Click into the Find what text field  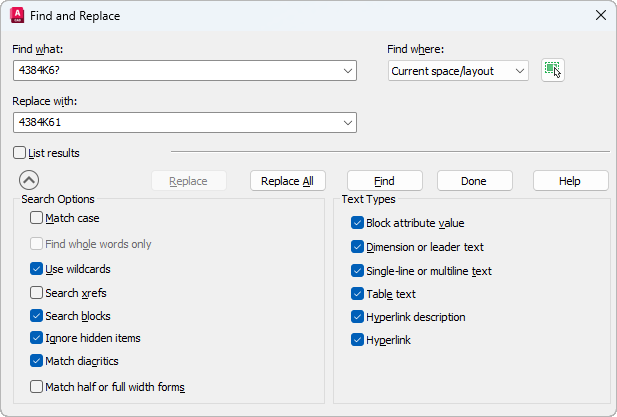tap(175, 71)
